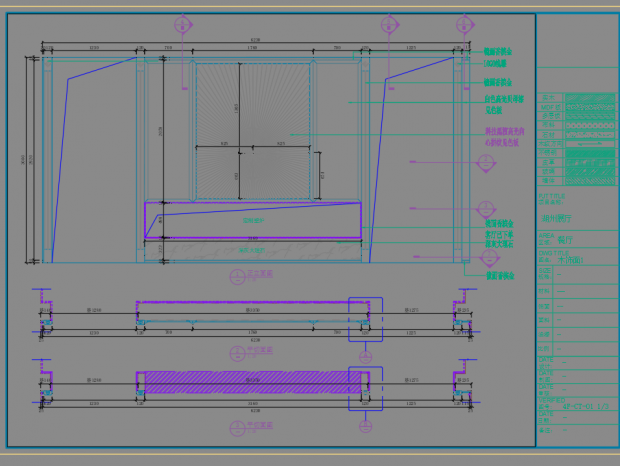Screen dimensions: 620x466
Task: Select the magenta cabinet rectangle in the elevation
Action: [x=252, y=220]
